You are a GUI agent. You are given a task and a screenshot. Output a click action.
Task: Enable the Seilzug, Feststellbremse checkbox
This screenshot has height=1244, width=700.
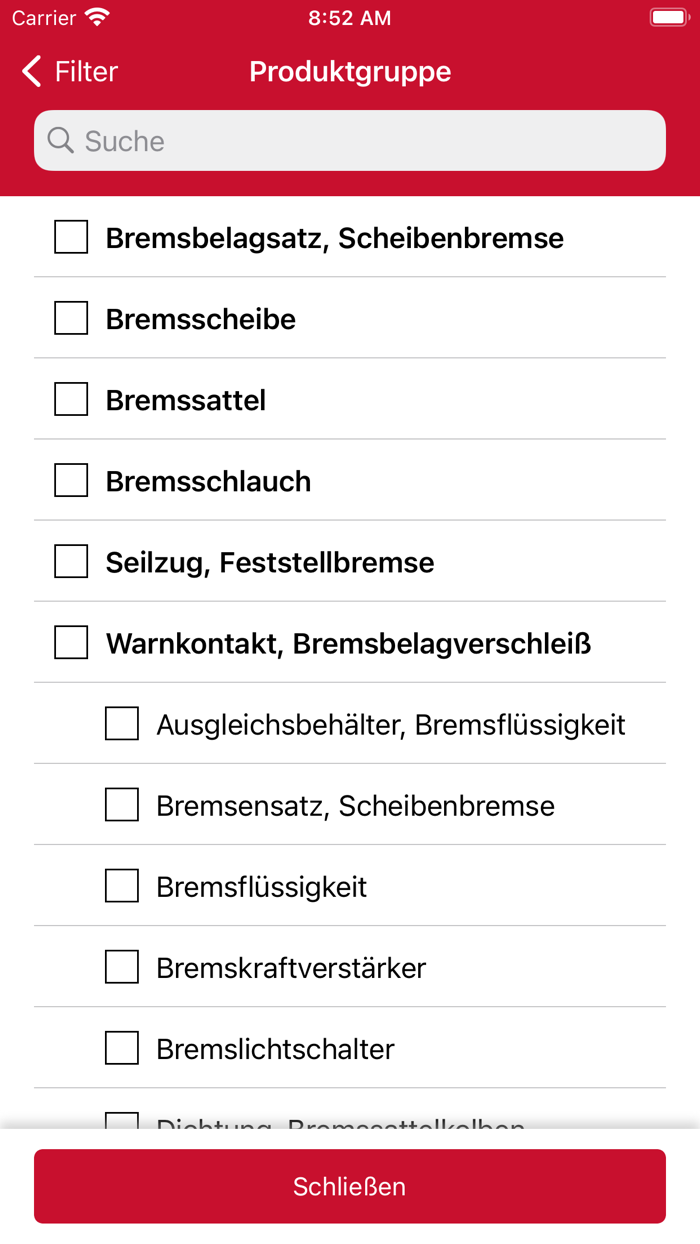pos(70,561)
